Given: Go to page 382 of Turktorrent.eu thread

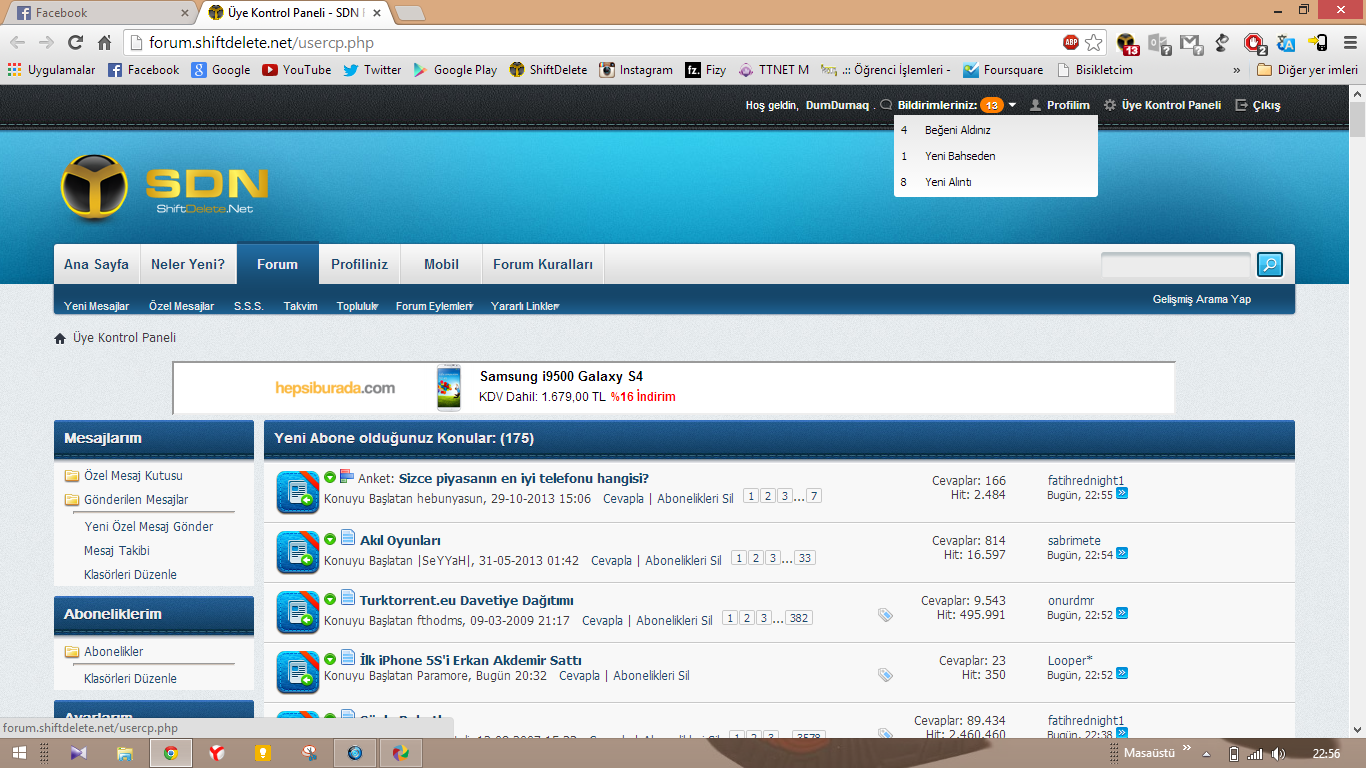Looking at the screenshot, I should pos(798,618).
